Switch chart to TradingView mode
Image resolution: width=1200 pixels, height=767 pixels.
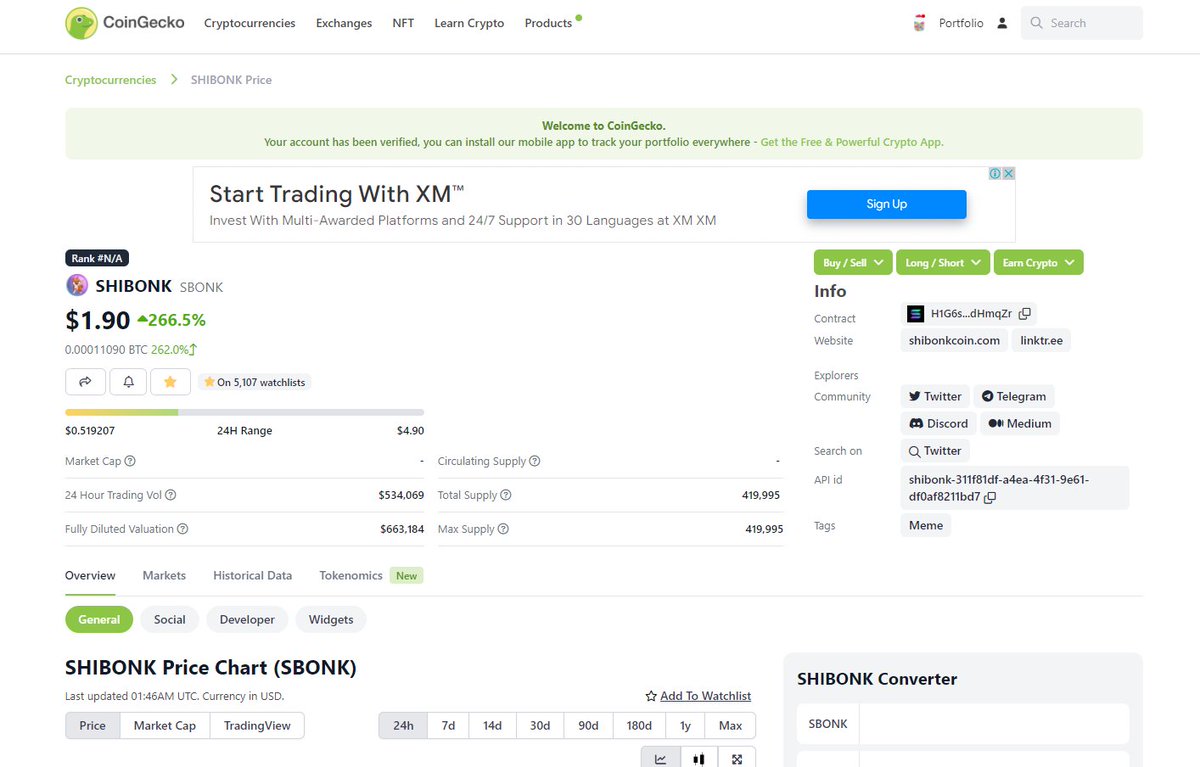pos(257,726)
